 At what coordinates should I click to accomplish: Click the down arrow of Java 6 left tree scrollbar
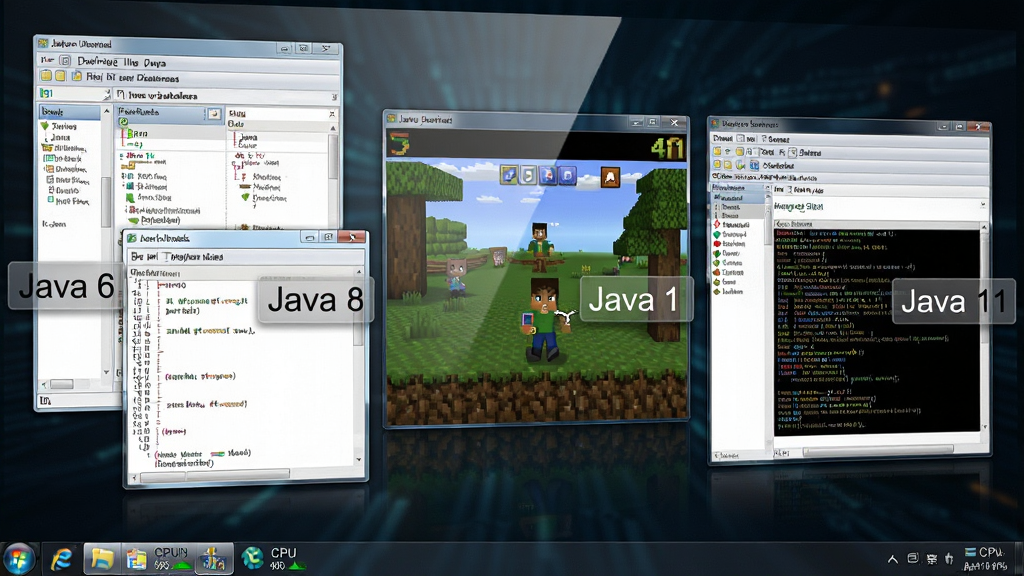point(106,372)
